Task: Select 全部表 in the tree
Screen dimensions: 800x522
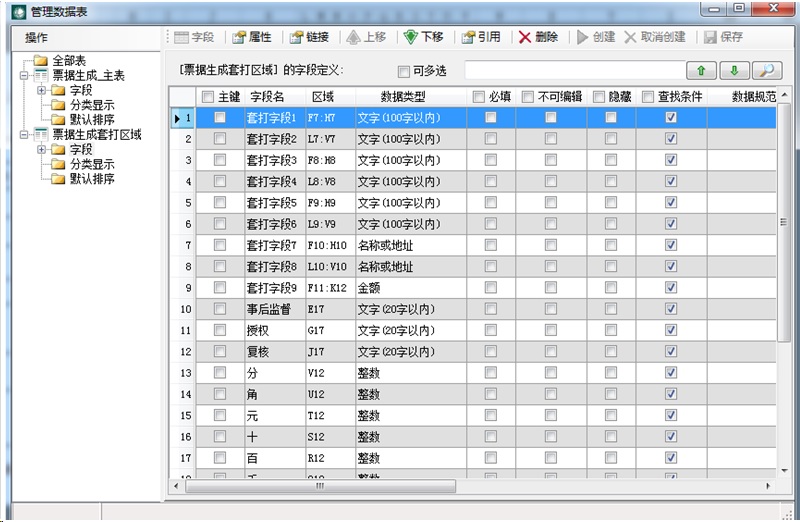Action: coord(67,61)
